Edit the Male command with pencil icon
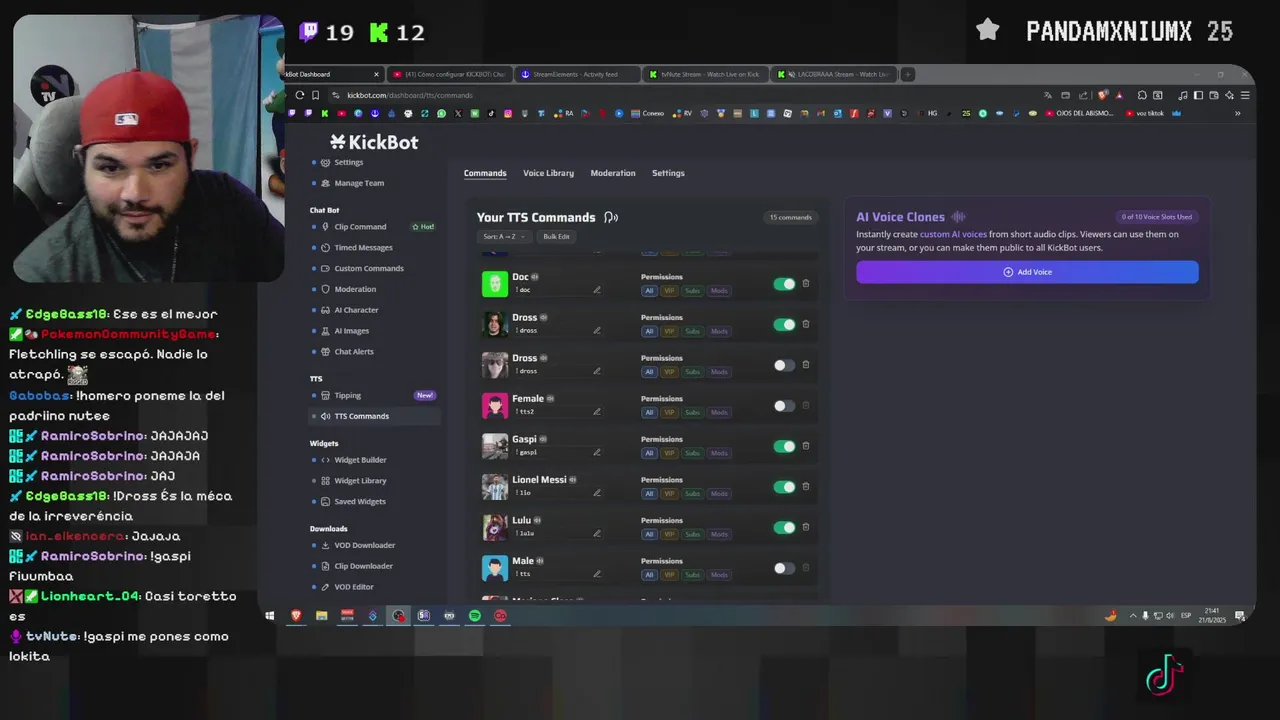This screenshot has width=1280, height=720. pos(597,574)
